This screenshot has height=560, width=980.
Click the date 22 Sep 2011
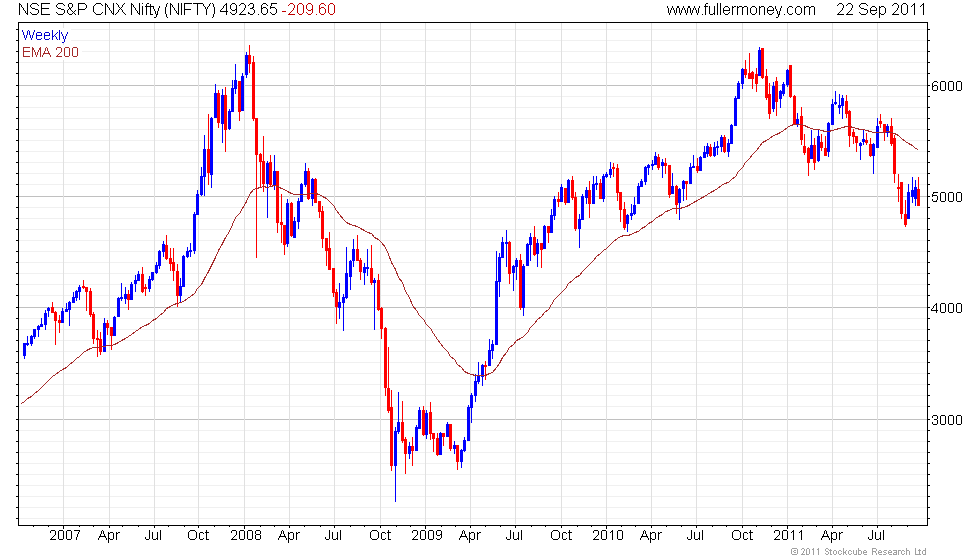881,10
